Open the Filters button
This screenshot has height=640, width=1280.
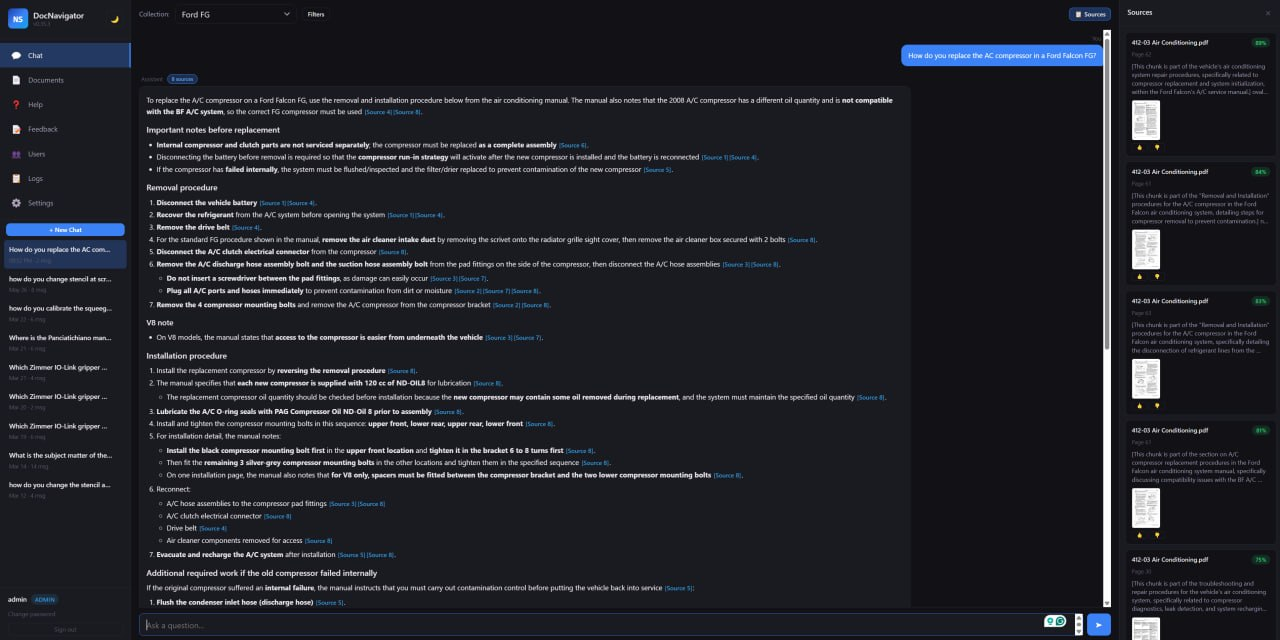[316, 14]
